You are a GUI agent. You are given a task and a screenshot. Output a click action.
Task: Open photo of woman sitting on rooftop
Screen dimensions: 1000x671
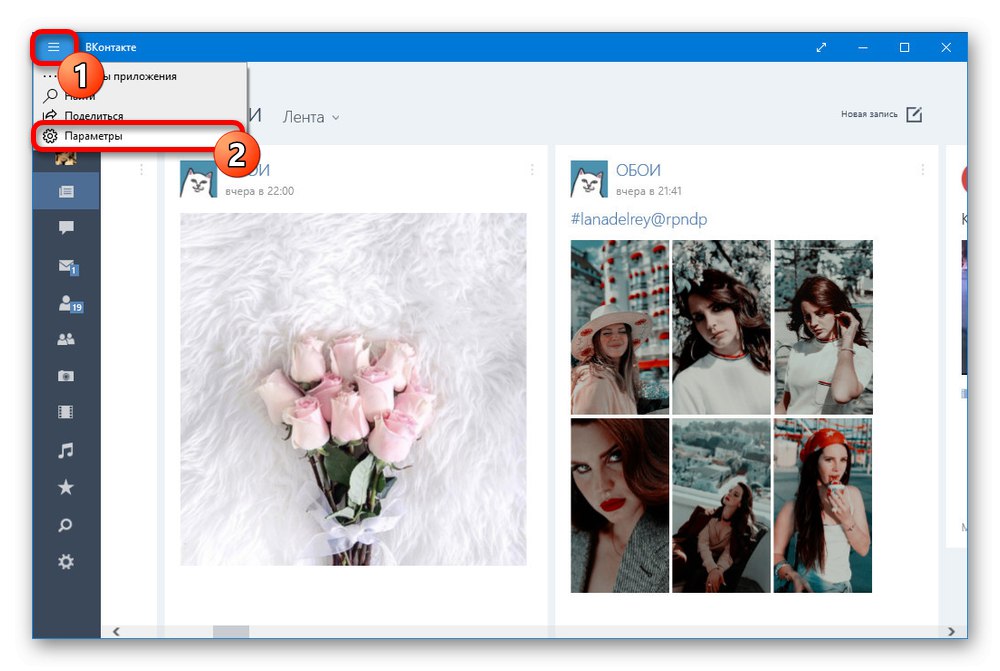721,505
